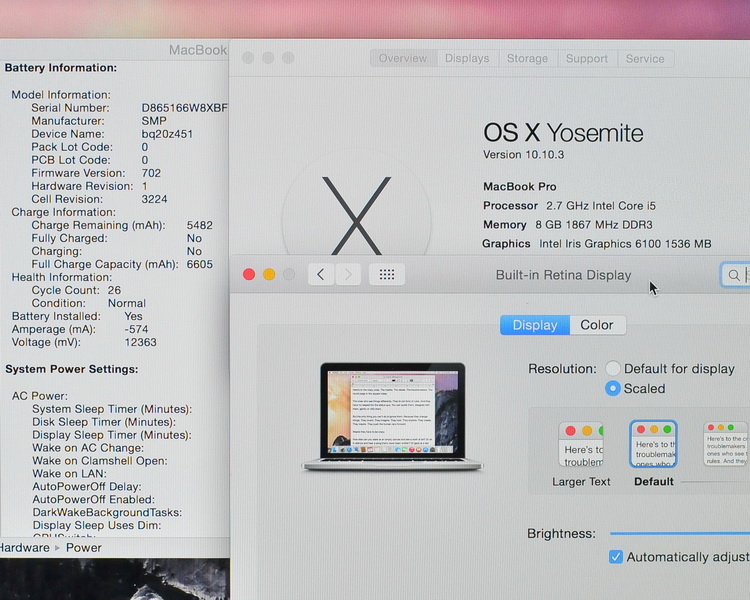This screenshot has width=750, height=600.
Task: Choose the Default scaling thumbnail
Action: tap(653, 444)
